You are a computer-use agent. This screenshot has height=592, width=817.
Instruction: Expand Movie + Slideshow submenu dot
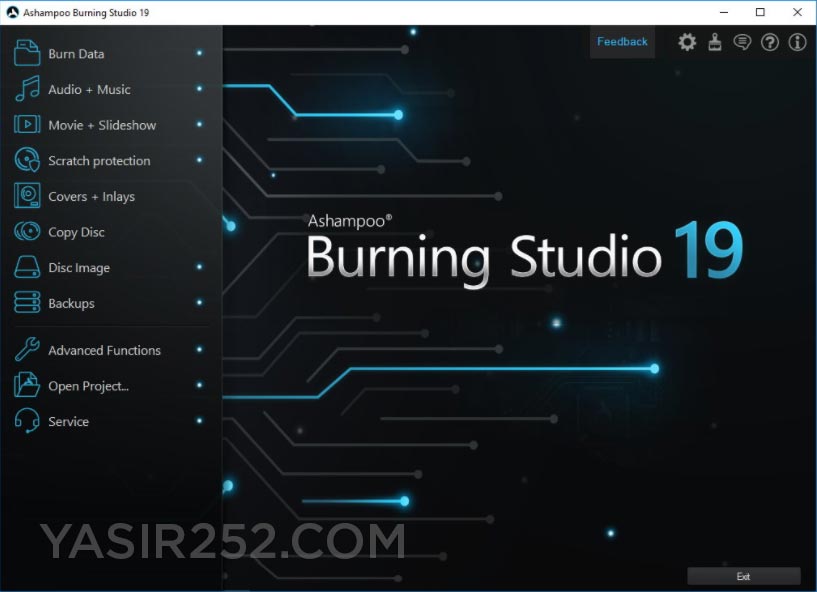pos(200,124)
